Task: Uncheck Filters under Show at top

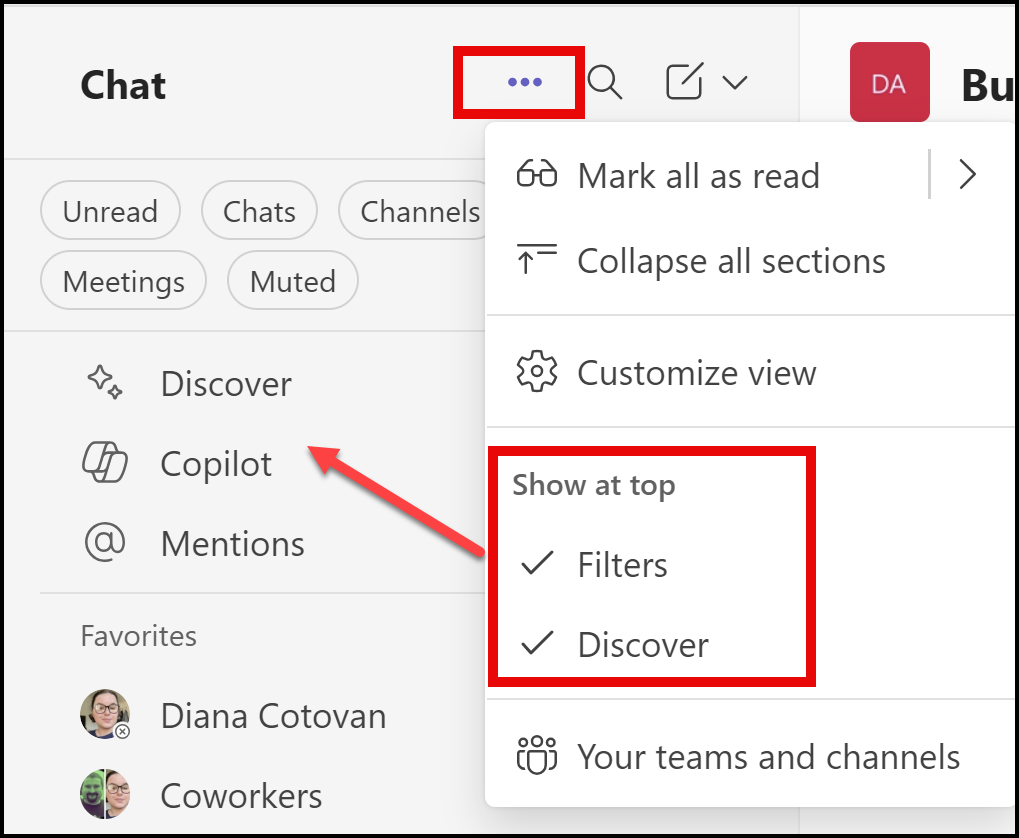Action: [x=621, y=564]
